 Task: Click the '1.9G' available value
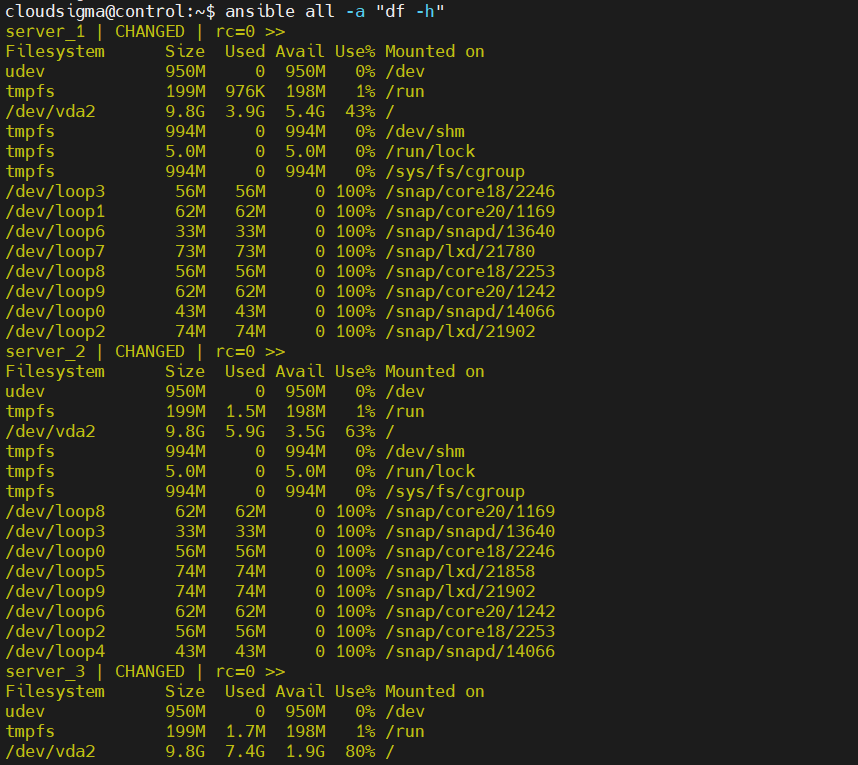[x=305, y=751]
